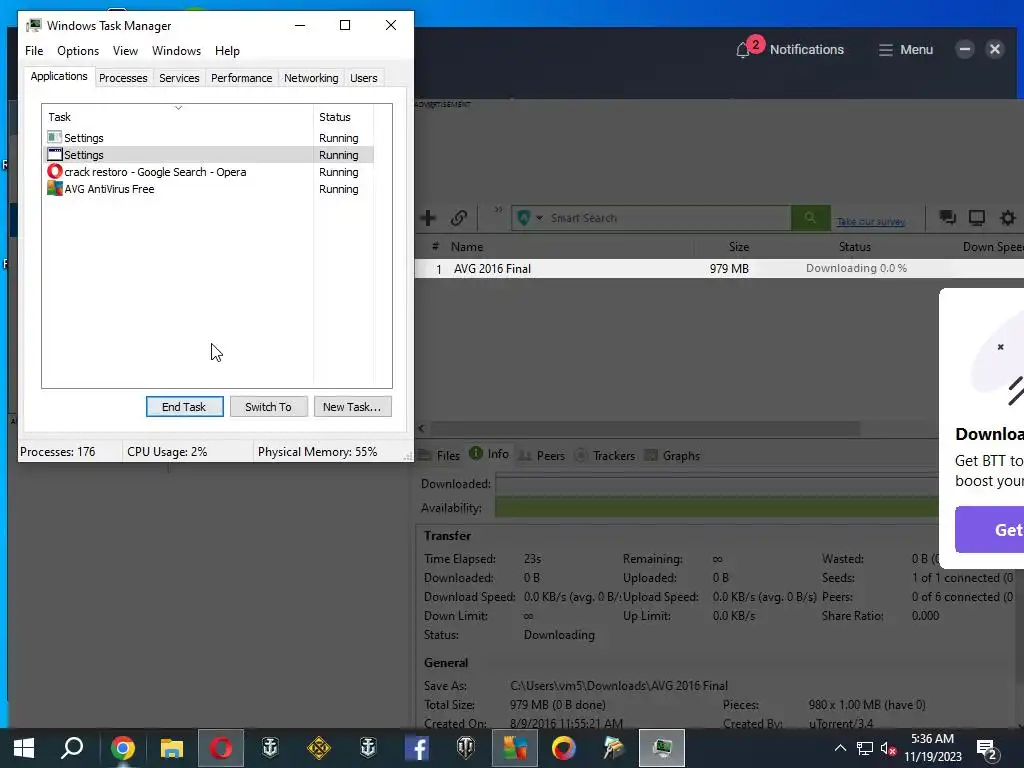Select the AVG AntiVirus Free task row
Screen dimensions: 1024x768
point(208,189)
